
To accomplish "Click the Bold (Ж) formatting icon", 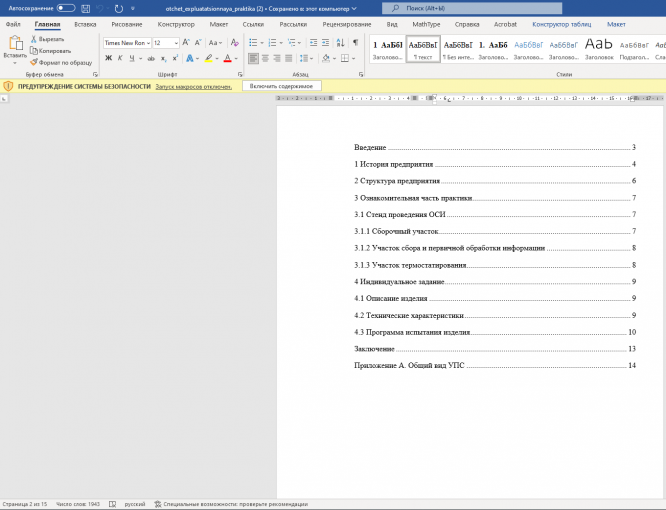I will 108,58.
